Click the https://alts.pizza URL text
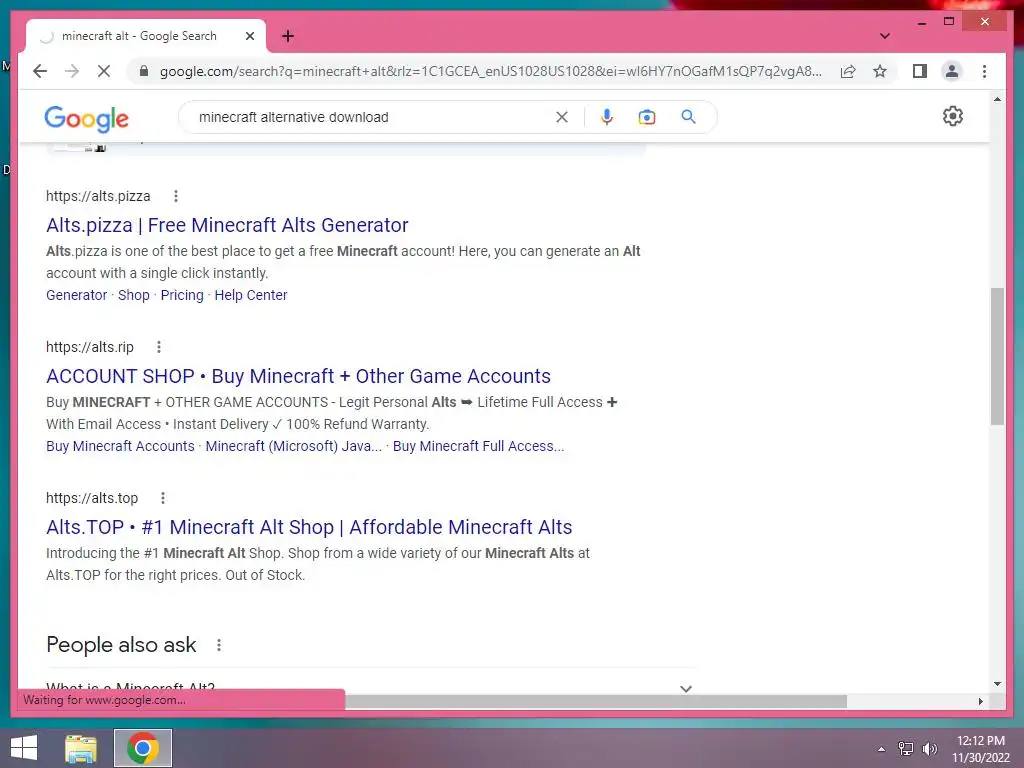 coord(98,196)
